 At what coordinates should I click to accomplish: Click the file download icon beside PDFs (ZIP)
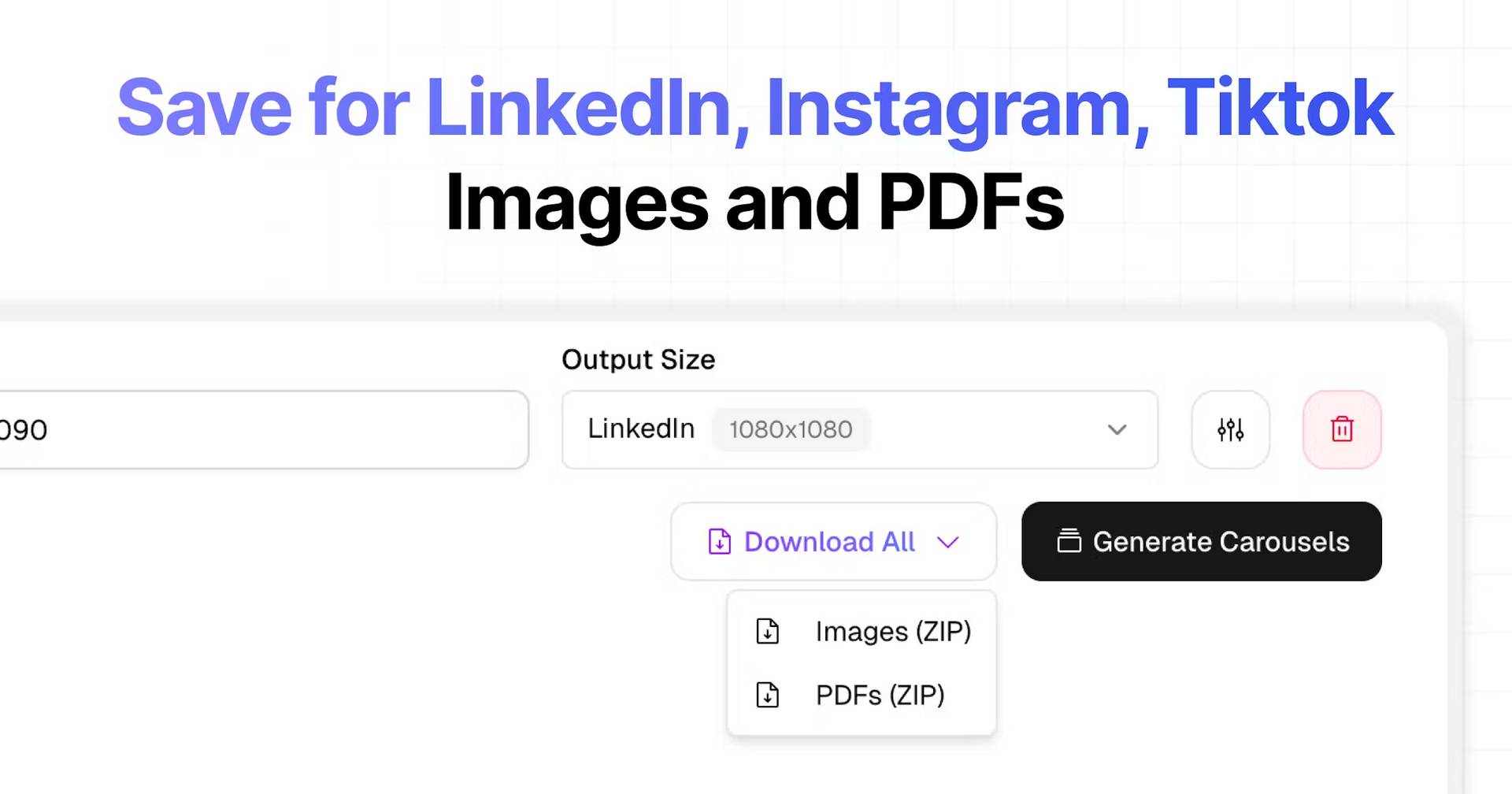click(768, 696)
